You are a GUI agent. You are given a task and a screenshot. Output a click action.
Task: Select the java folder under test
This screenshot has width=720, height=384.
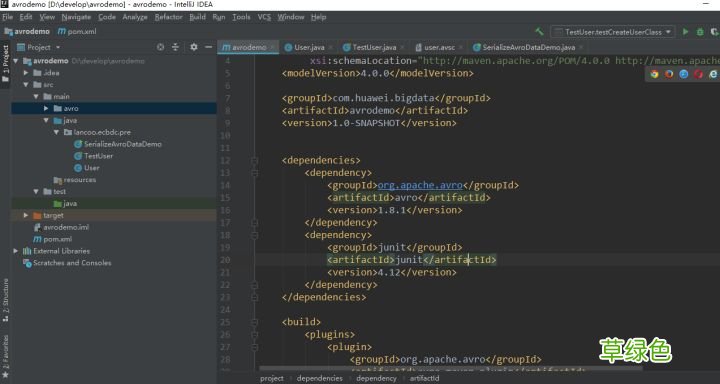pyautogui.click(x=65, y=203)
